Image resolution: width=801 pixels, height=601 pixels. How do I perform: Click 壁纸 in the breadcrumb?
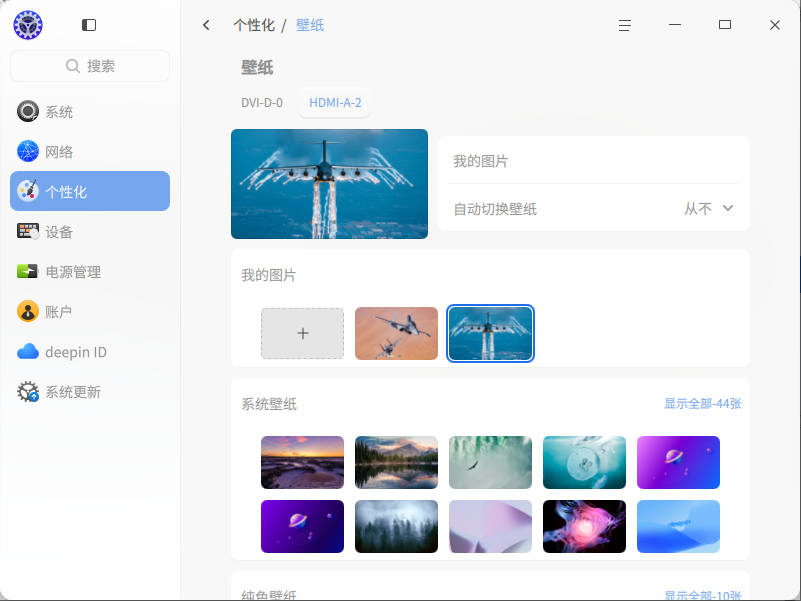pos(310,25)
